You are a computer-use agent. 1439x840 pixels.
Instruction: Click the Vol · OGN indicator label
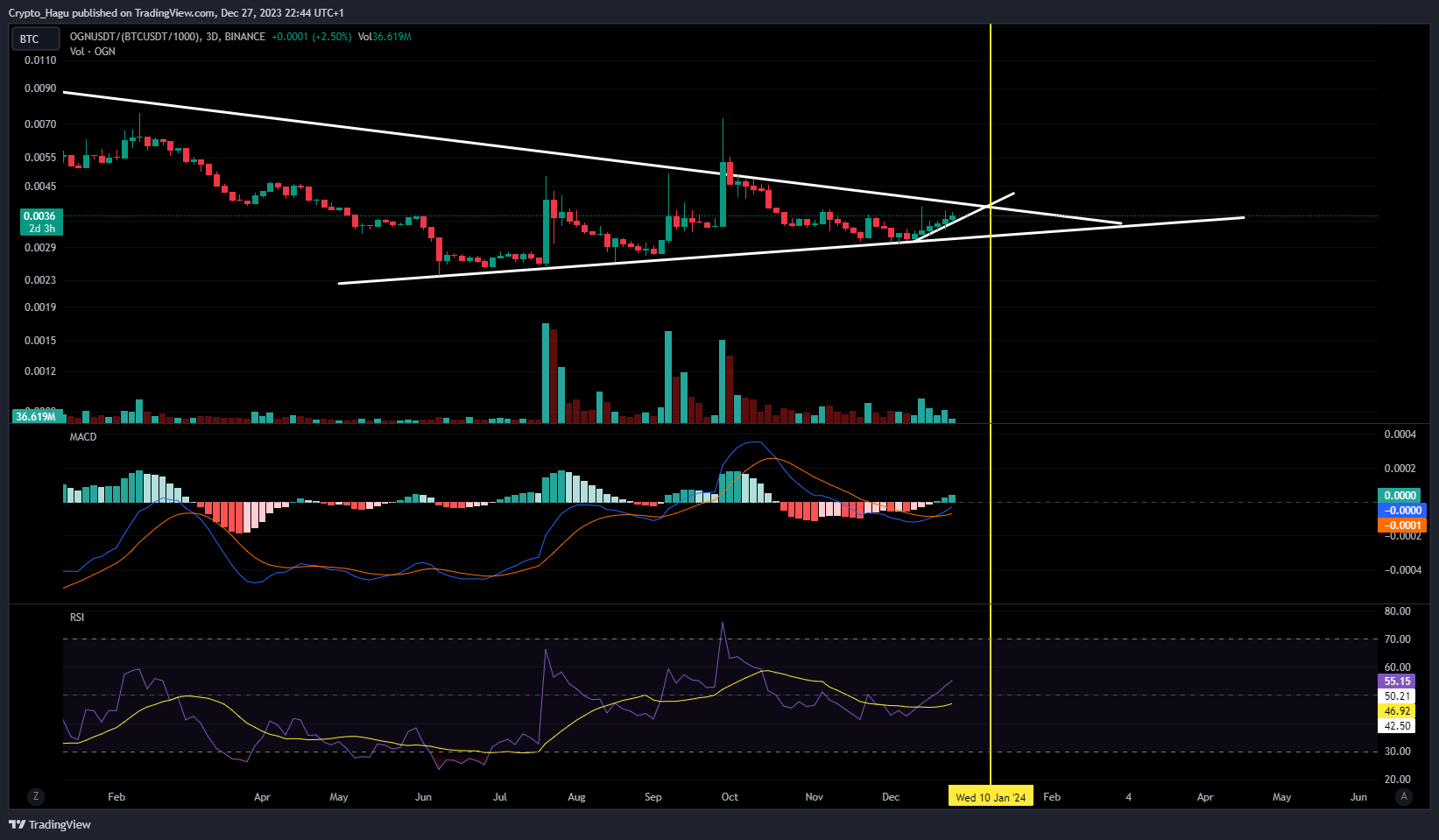(93, 52)
